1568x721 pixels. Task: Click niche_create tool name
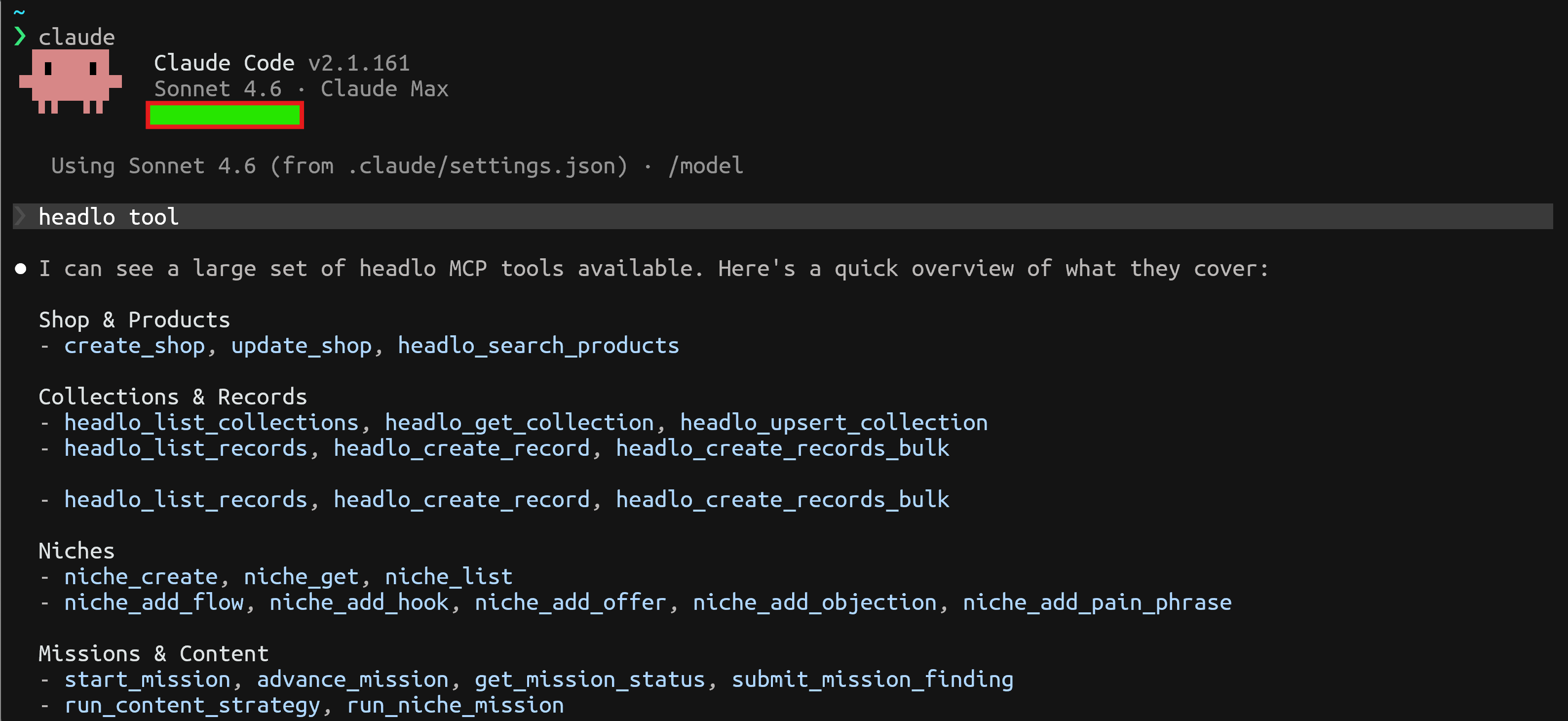pos(141,576)
